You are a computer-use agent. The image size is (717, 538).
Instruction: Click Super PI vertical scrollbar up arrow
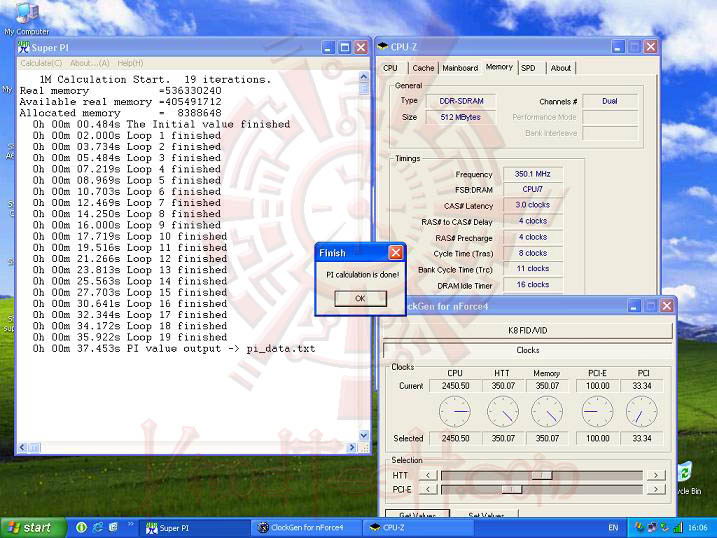click(x=364, y=76)
